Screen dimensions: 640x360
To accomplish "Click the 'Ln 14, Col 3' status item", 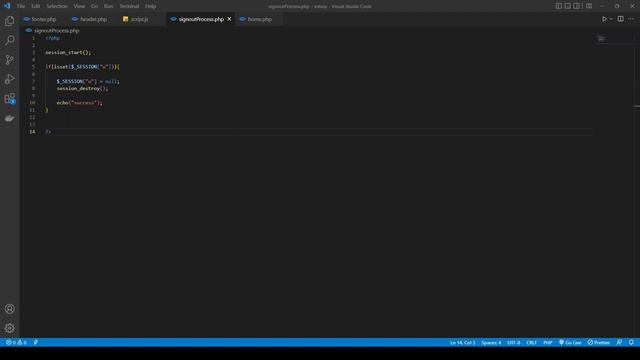I will click(x=462, y=342).
